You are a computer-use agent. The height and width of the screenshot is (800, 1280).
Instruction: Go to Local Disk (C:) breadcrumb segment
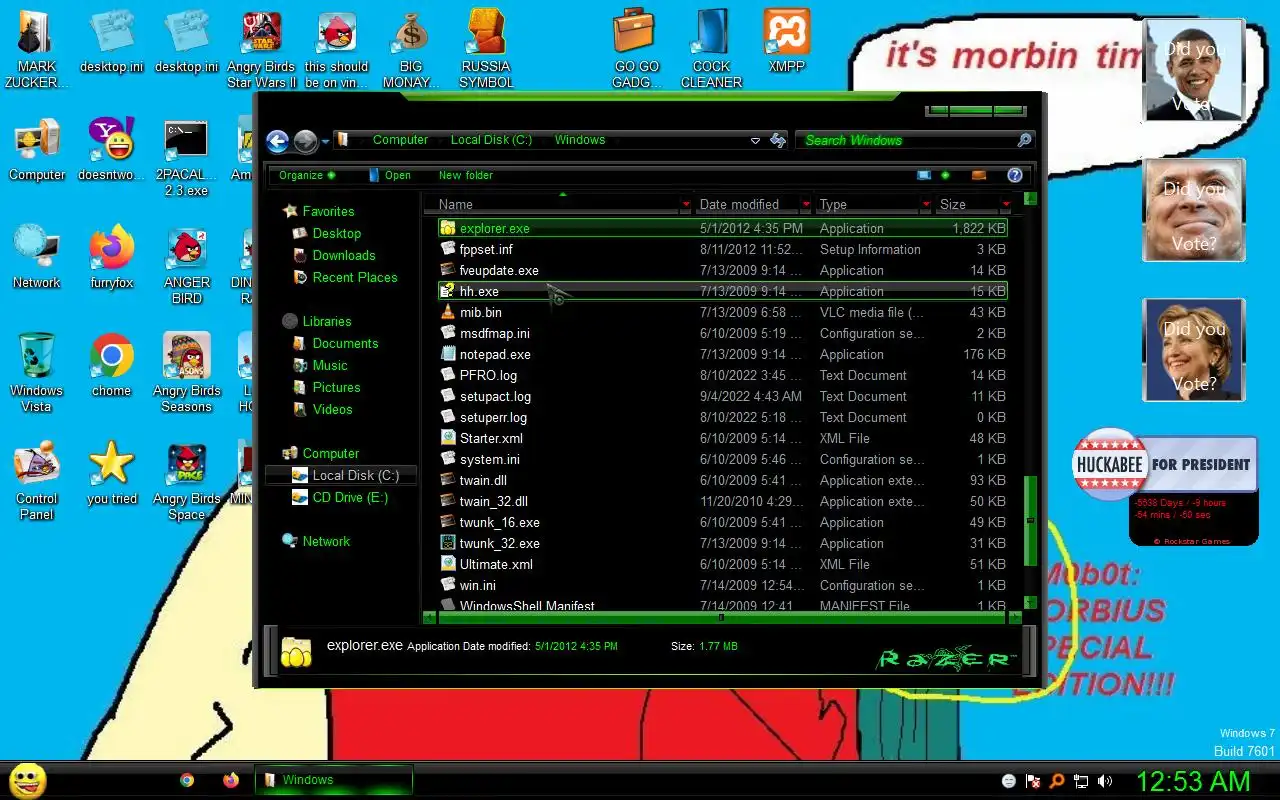tap(491, 140)
